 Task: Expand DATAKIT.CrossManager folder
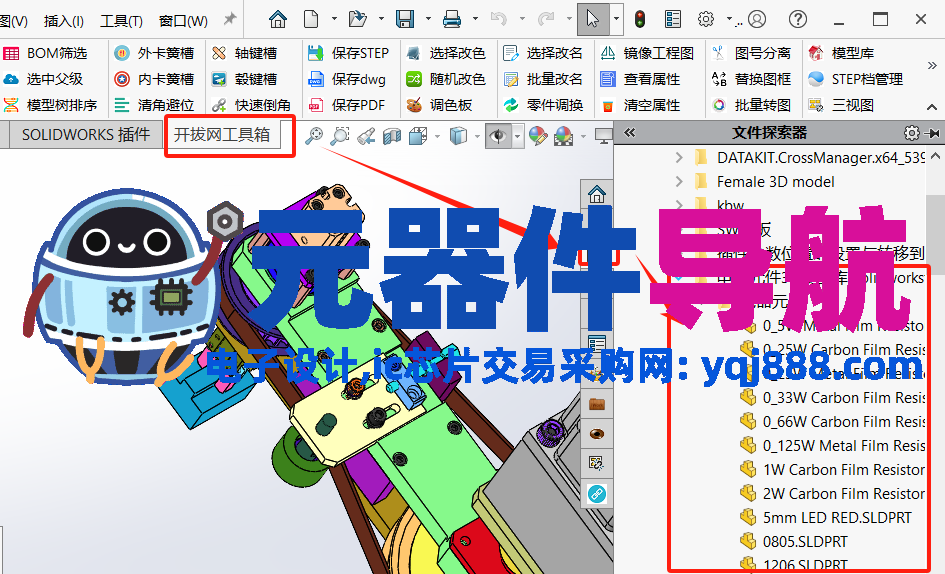(679, 158)
